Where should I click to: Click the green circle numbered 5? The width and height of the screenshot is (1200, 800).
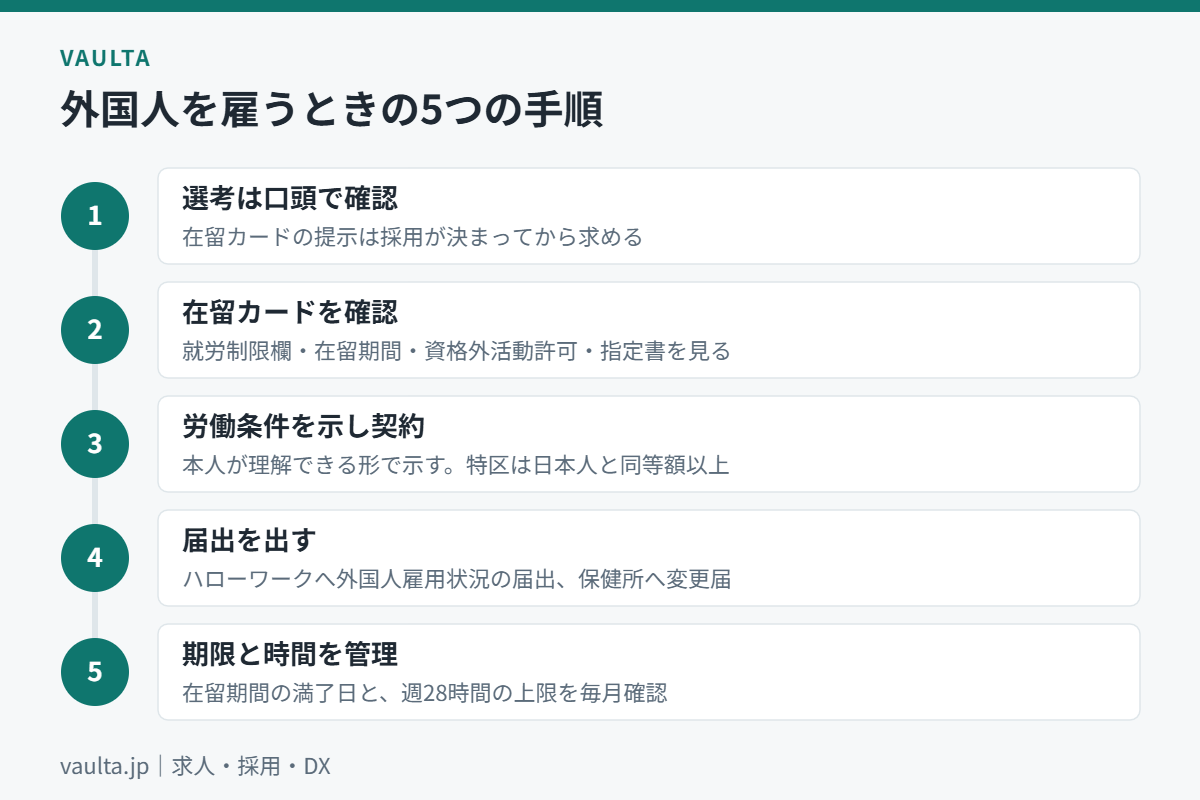(95, 672)
